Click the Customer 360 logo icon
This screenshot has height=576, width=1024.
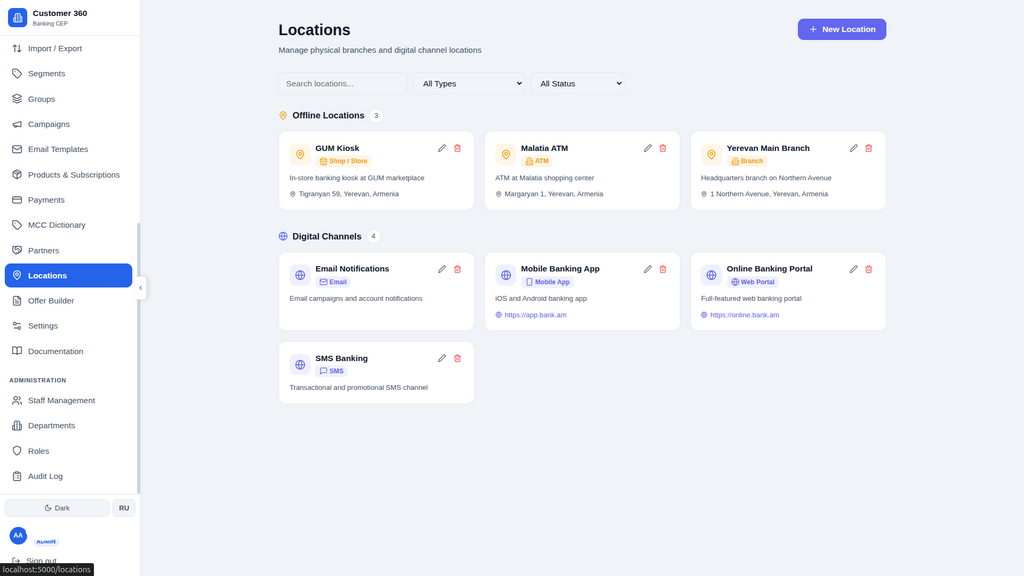pos(18,18)
